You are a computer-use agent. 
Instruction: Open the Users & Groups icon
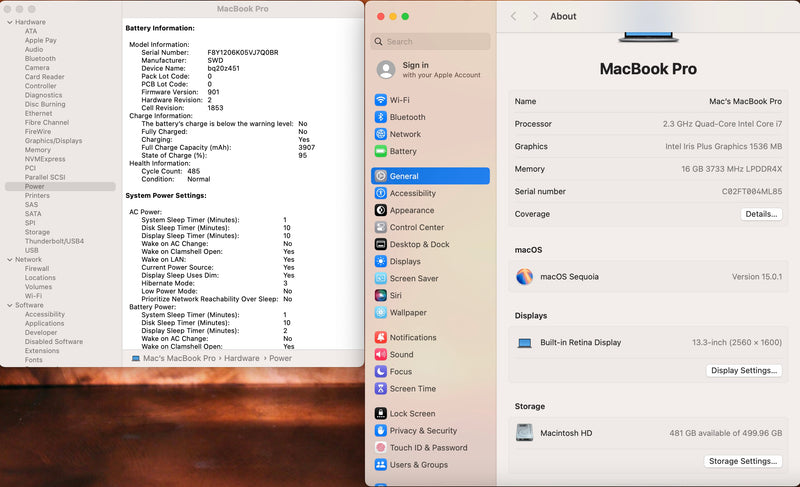[x=381, y=465]
